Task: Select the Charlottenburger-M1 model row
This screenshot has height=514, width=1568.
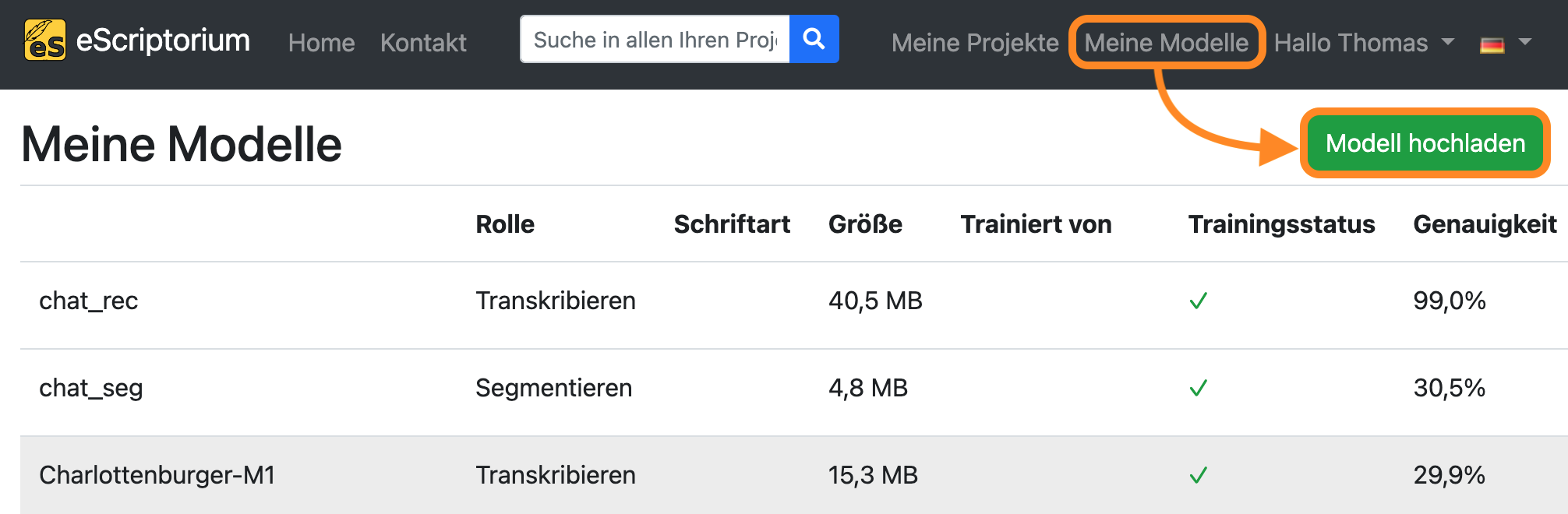Action: point(794,475)
